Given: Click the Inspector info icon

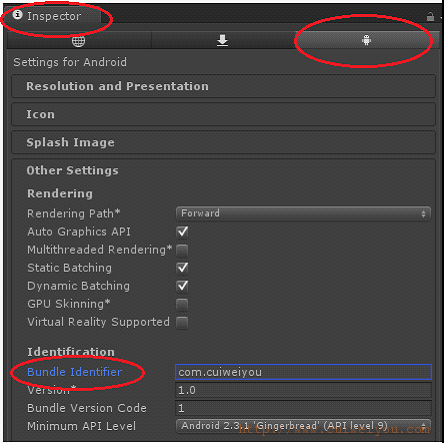Looking at the screenshot, I should click(x=18, y=15).
